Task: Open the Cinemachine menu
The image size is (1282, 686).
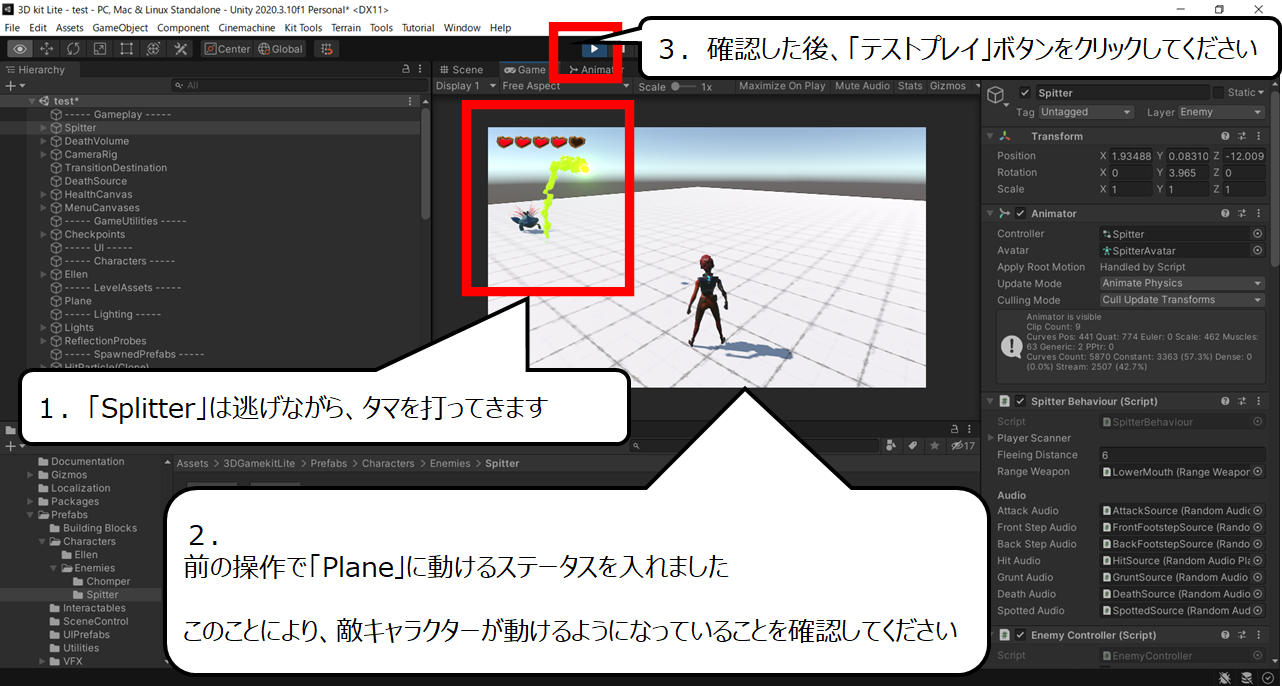Action: 247,28
